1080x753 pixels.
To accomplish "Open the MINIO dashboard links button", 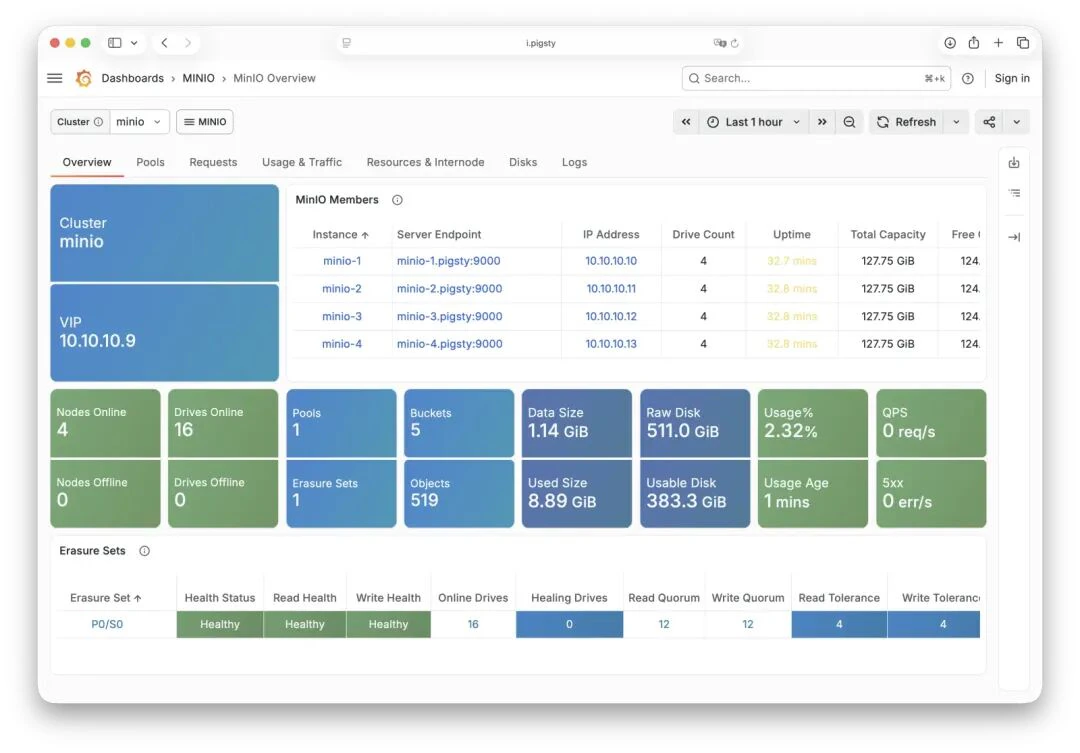I will tap(205, 122).
